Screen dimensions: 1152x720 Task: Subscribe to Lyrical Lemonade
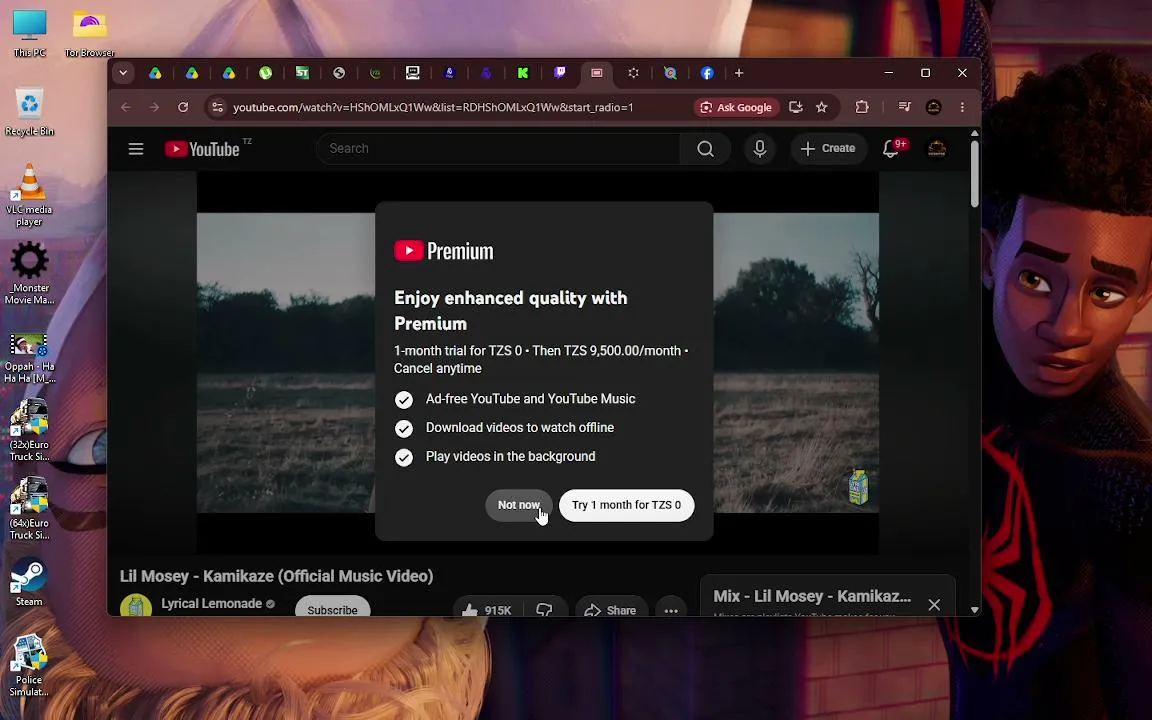tap(332, 610)
